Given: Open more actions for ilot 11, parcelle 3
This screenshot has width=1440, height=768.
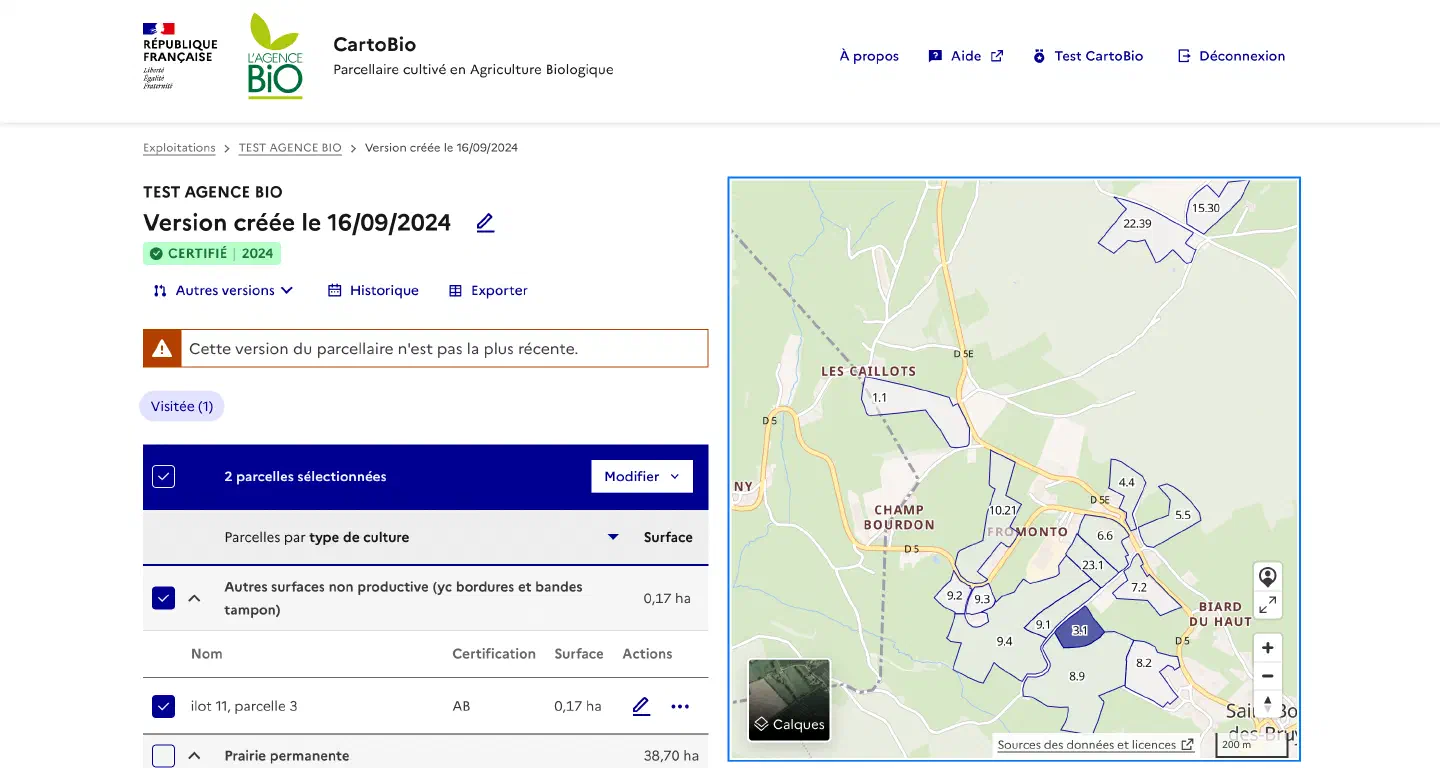Looking at the screenshot, I should (680, 706).
